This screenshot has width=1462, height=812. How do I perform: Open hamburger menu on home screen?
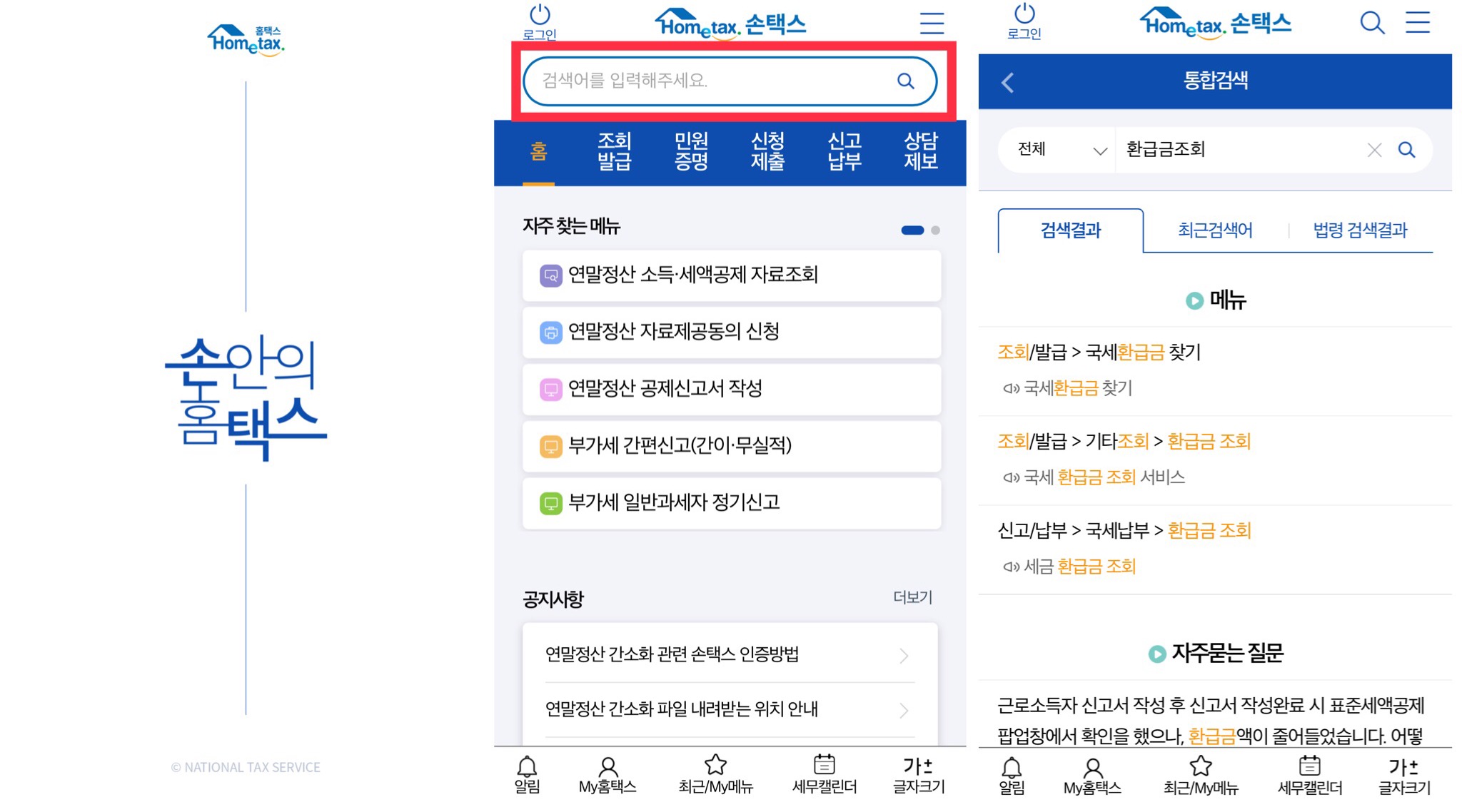(x=932, y=23)
